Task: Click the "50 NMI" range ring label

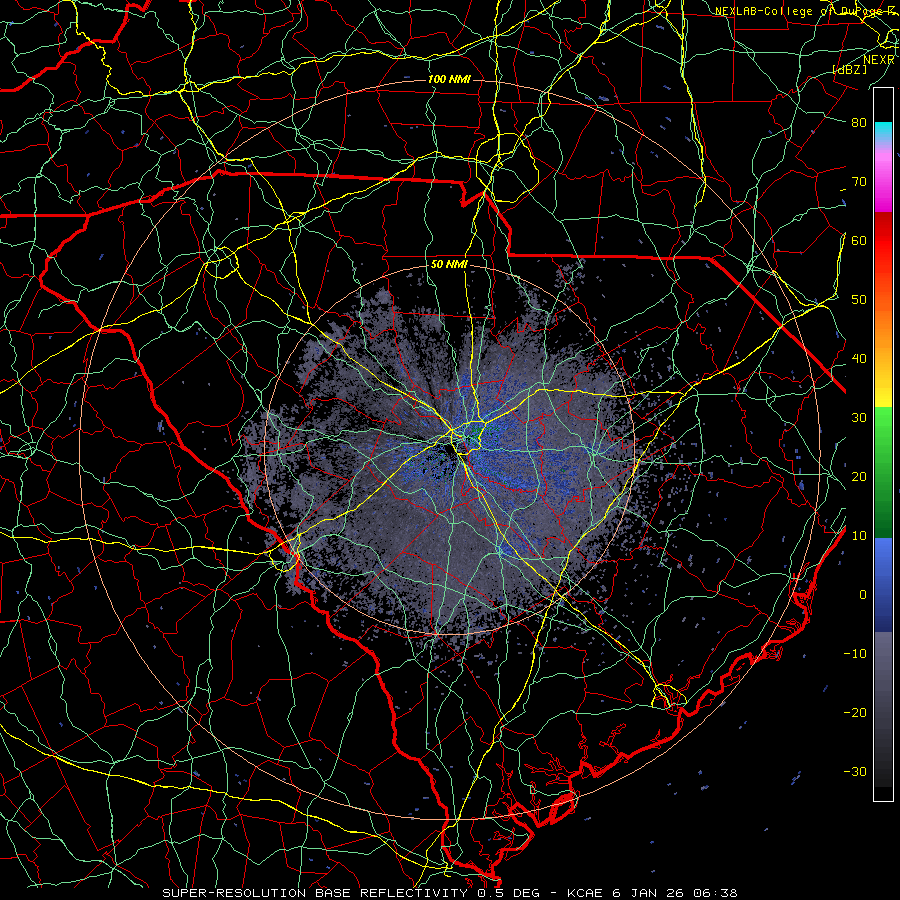Action: coord(449,265)
